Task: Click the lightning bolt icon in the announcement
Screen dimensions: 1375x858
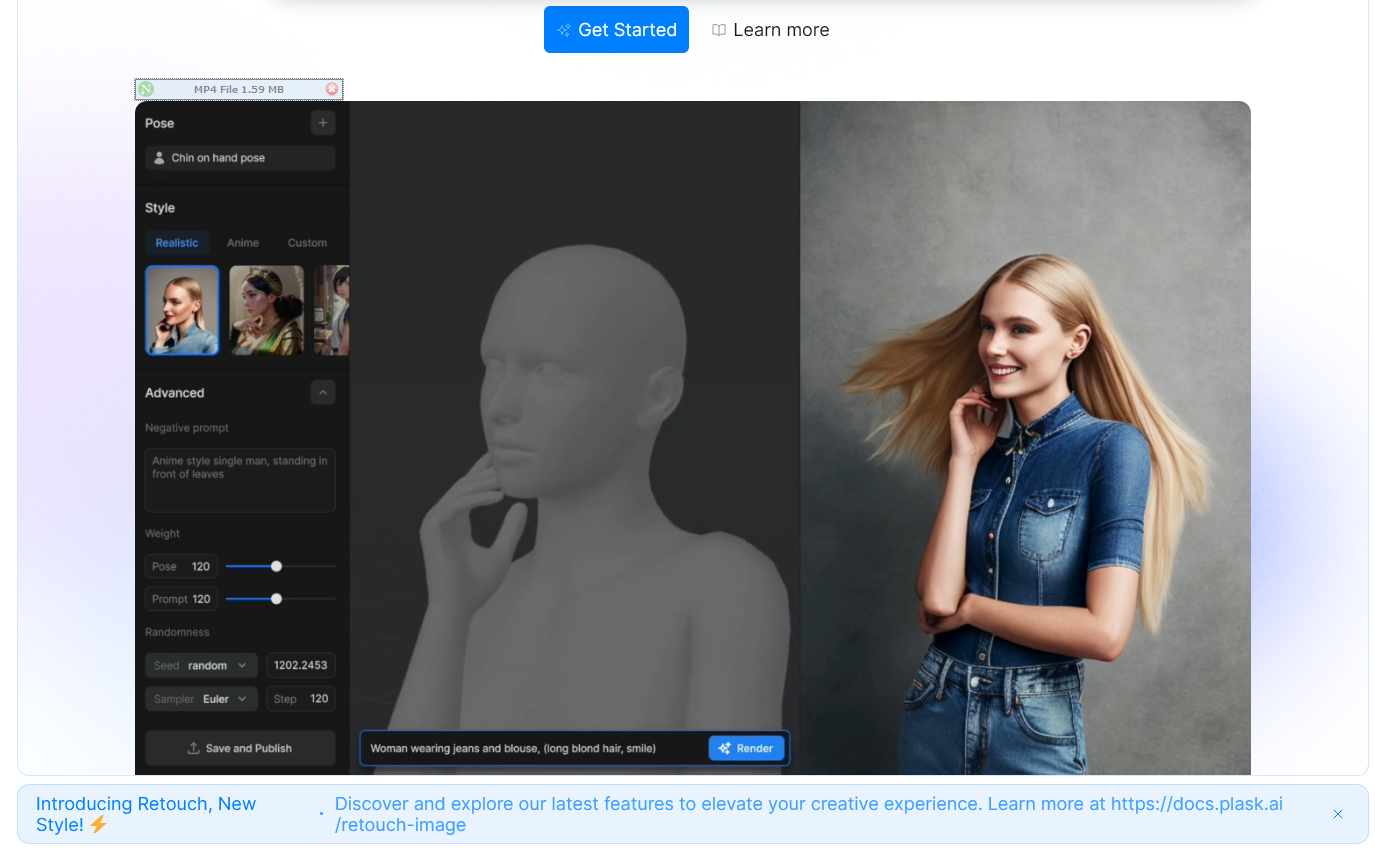Action: [98, 825]
